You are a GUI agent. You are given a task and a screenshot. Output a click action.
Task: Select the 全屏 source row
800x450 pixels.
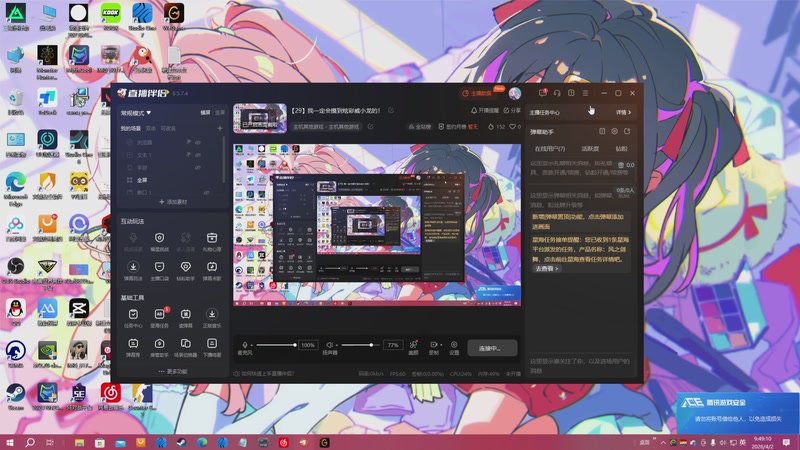click(x=172, y=180)
